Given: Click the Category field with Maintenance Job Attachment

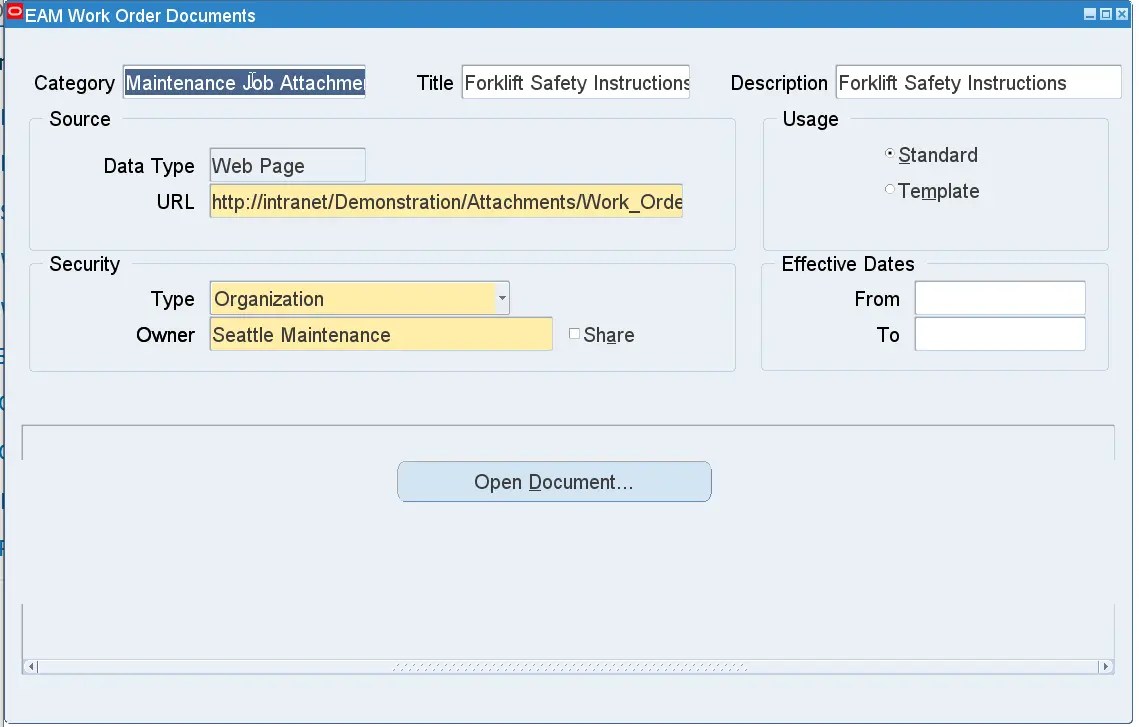Looking at the screenshot, I should coord(243,82).
